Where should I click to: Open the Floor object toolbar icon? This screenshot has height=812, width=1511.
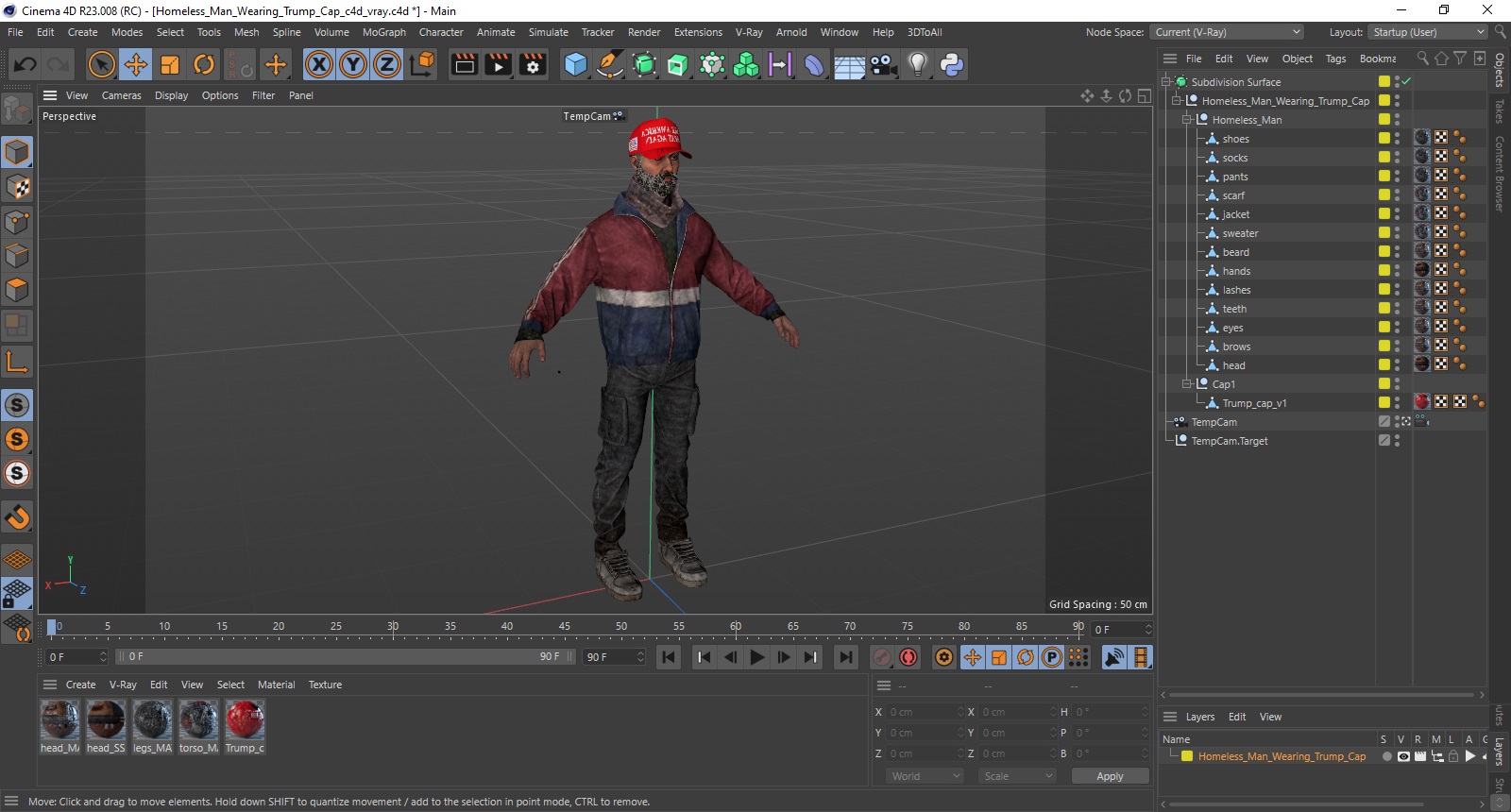tap(849, 64)
